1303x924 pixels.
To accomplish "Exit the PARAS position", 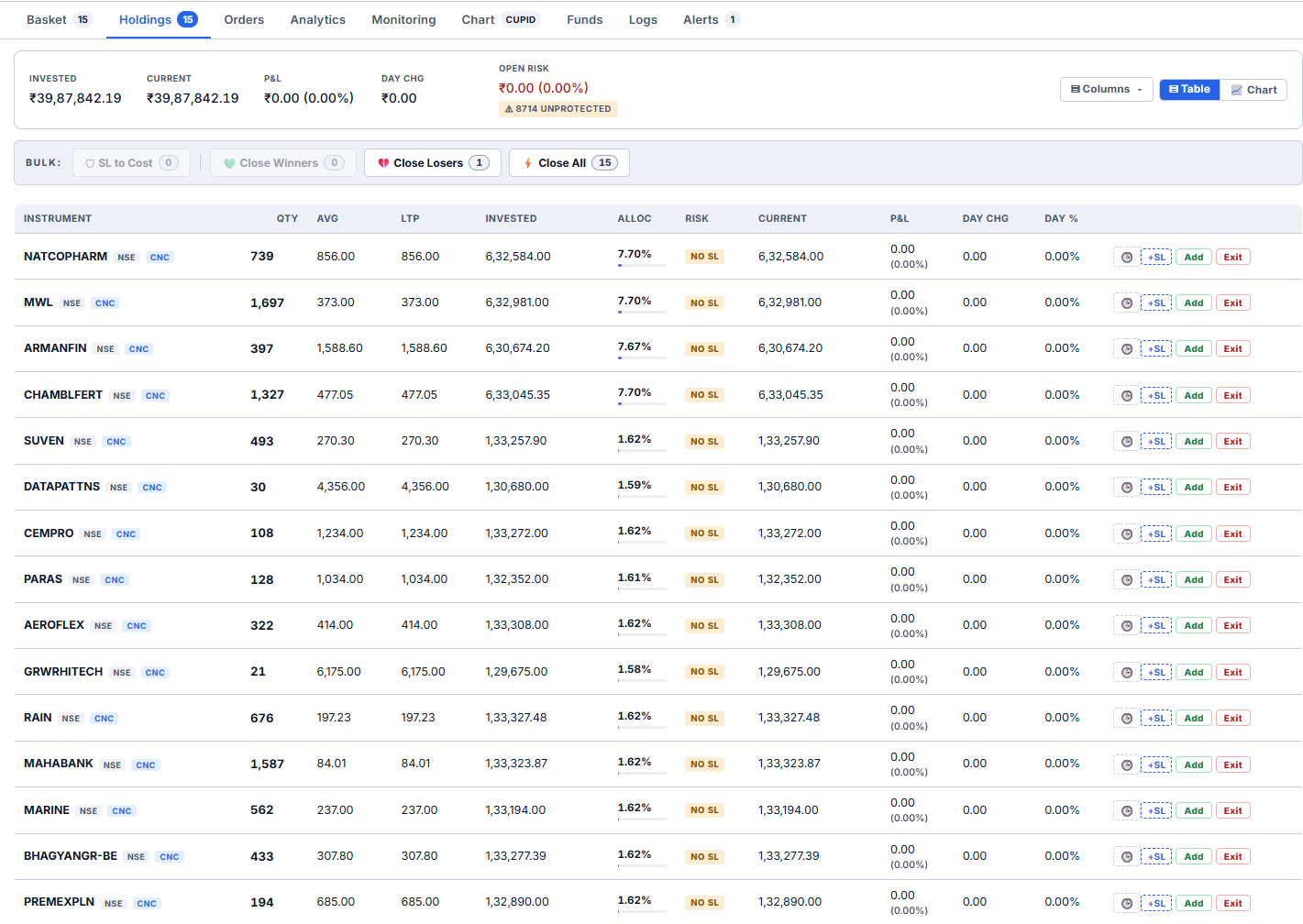I will coord(1233,580).
